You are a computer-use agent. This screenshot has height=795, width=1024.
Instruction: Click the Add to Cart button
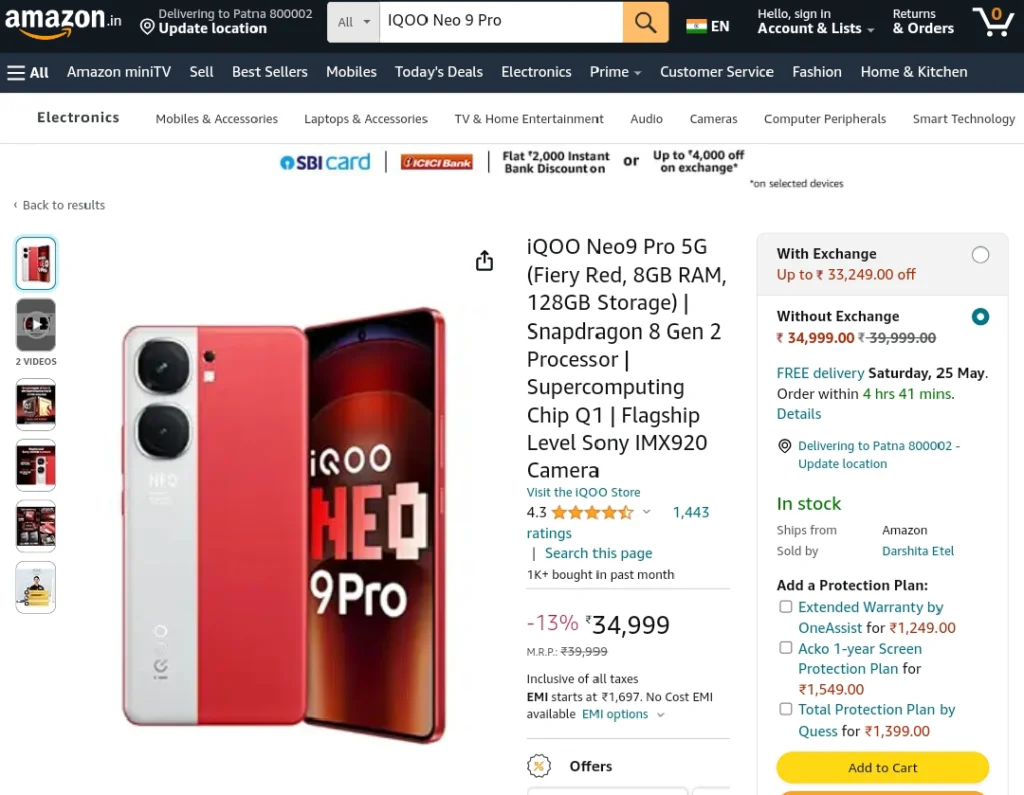click(x=882, y=768)
